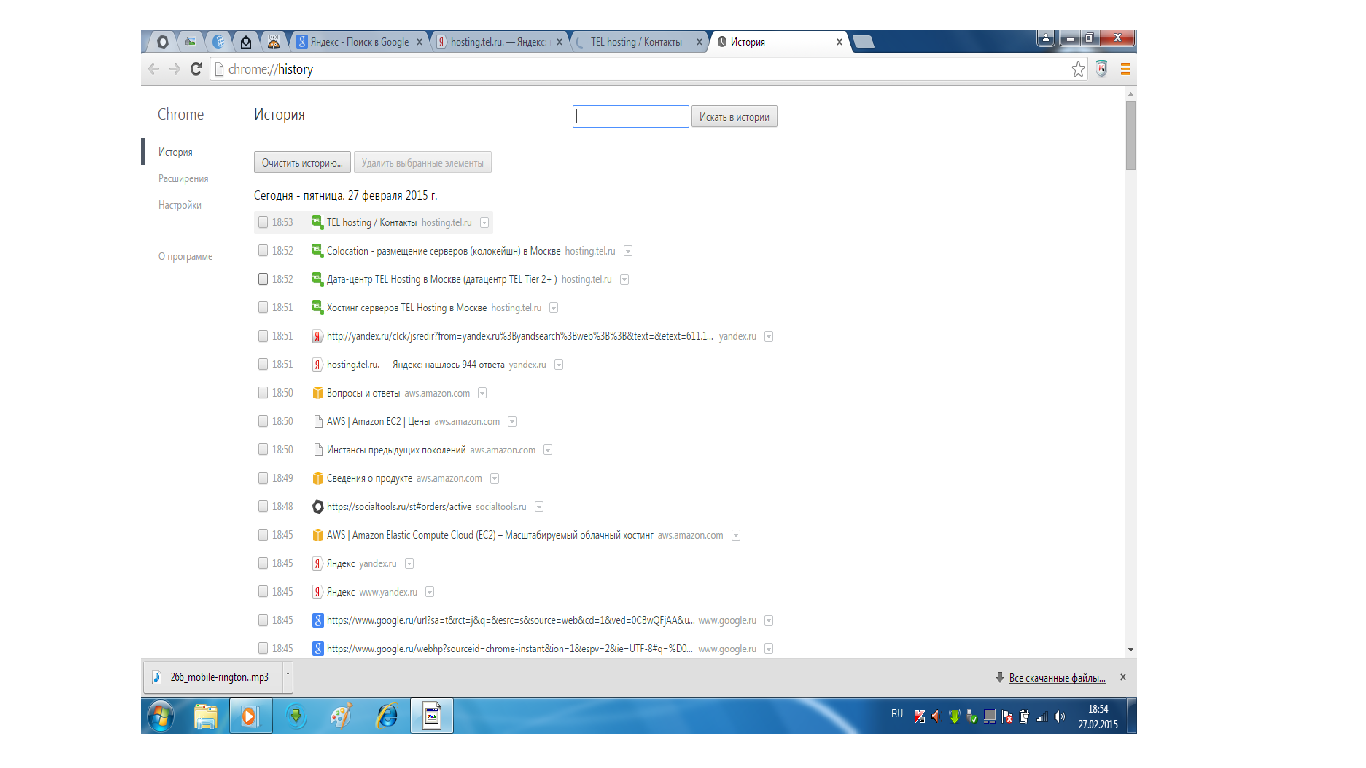Click the Очистить историю button

302,162
